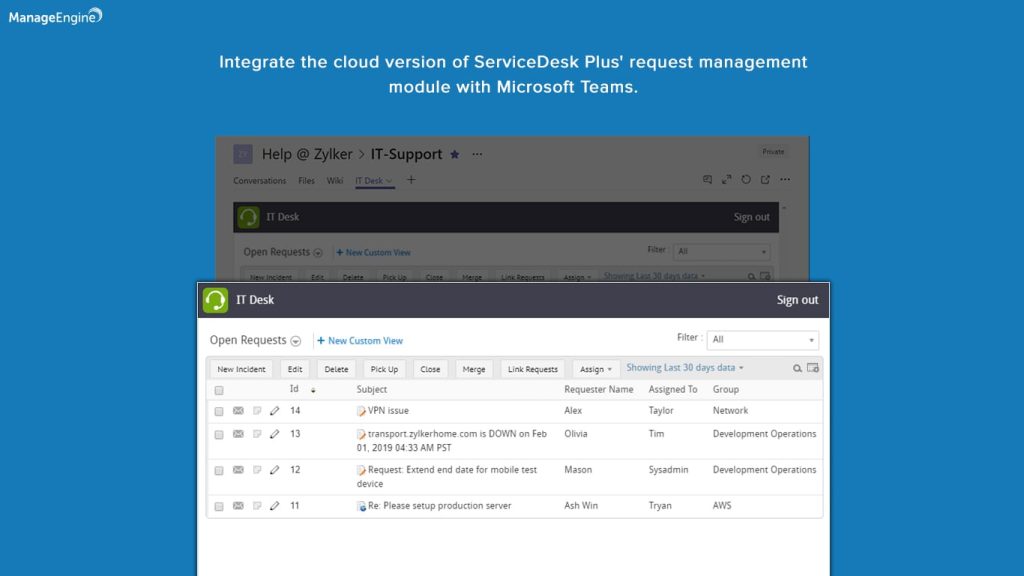1024x576 pixels.
Task: Click the Sign out link
Action: coord(797,300)
